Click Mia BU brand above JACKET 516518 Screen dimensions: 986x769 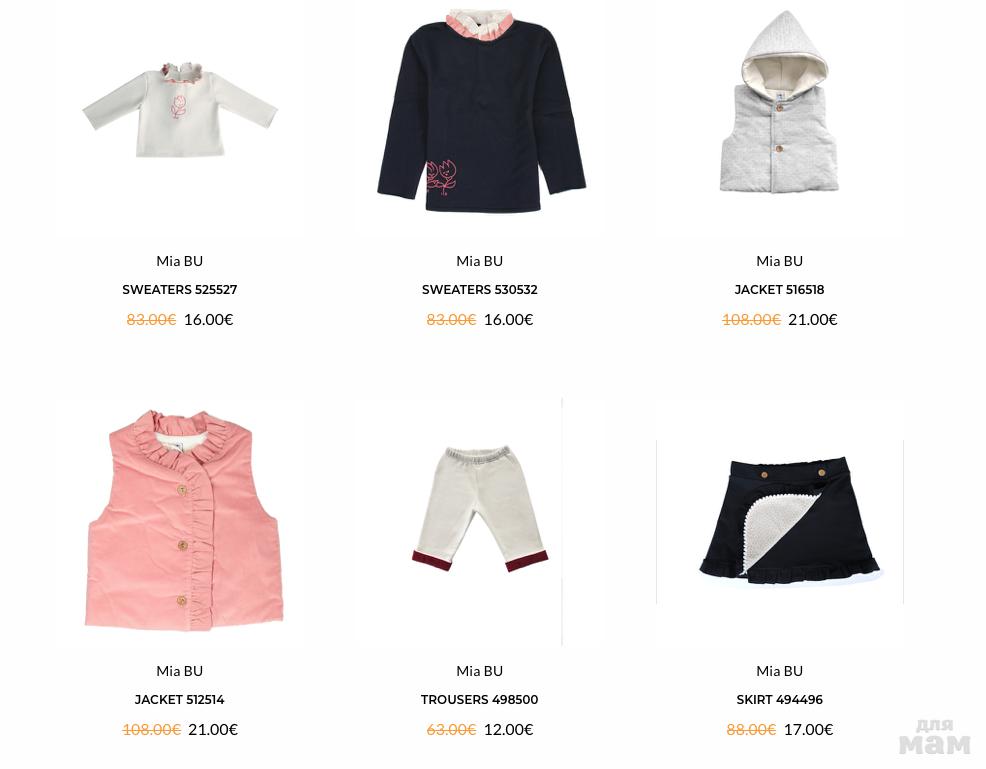click(780, 261)
